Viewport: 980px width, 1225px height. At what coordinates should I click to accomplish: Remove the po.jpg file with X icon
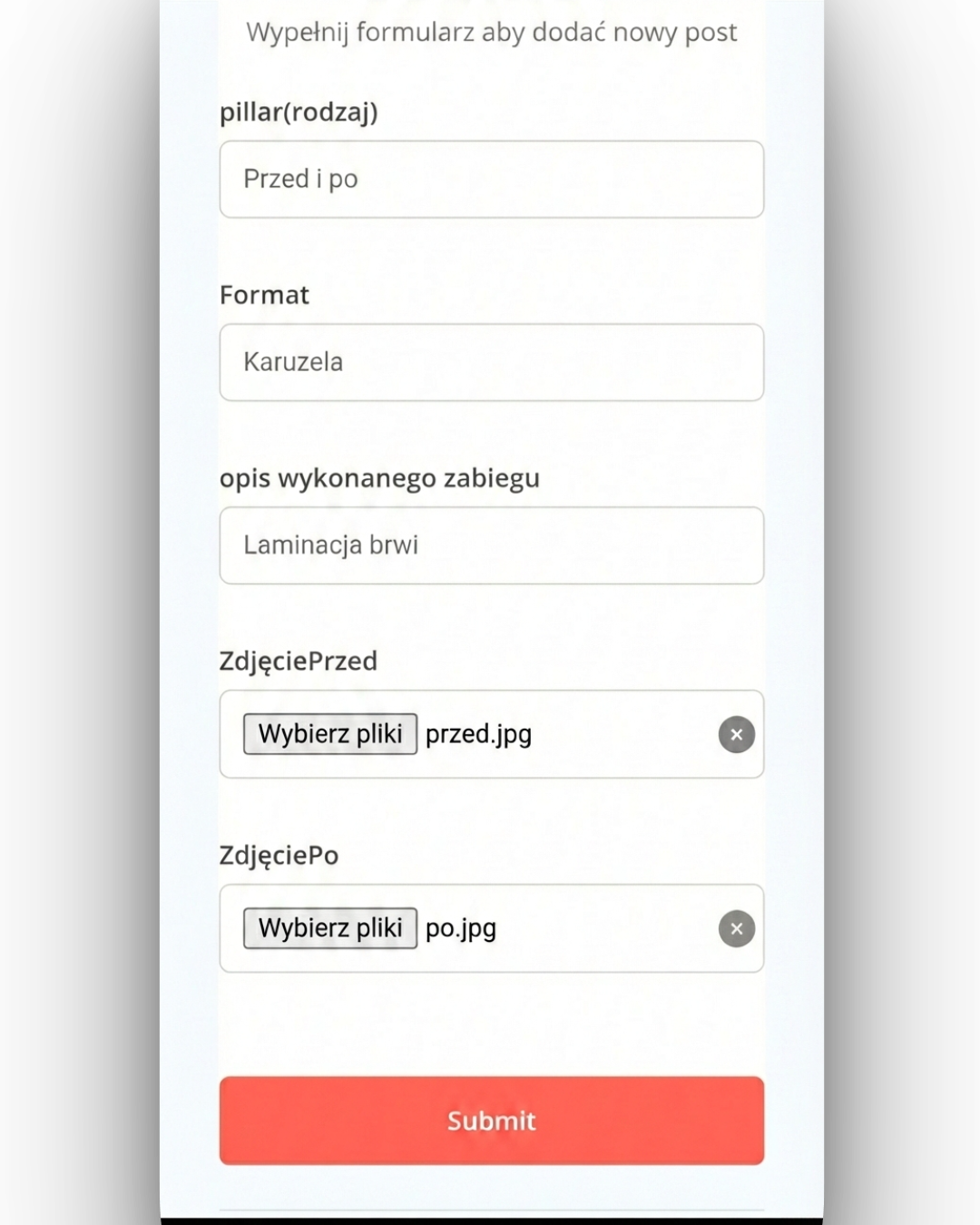pyautogui.click(x=736, y=928)
